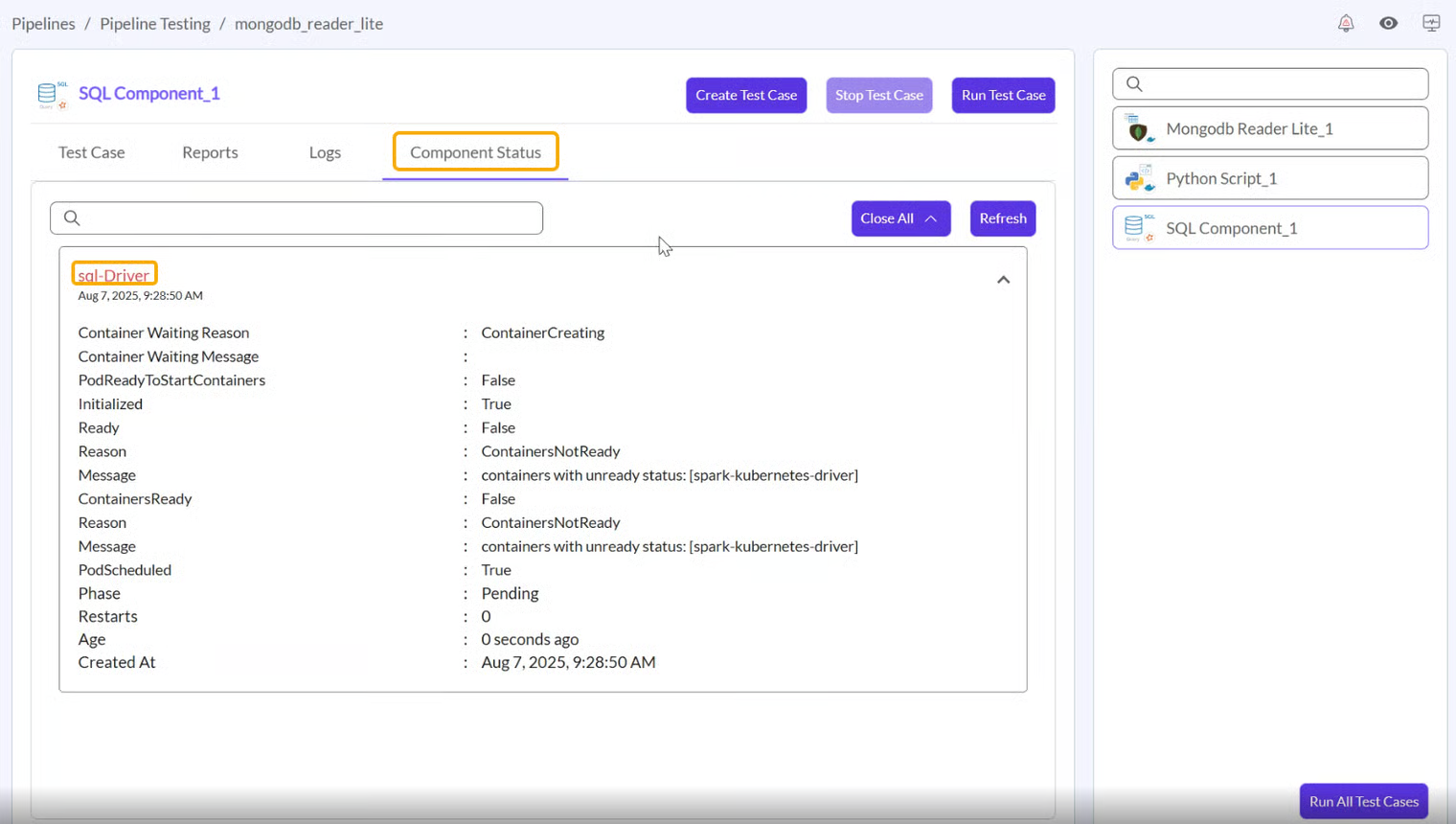Click the Pipeline Testing breadcrumb link
This screenshot has height=824, width=1456.
click(x=155, y=24)
